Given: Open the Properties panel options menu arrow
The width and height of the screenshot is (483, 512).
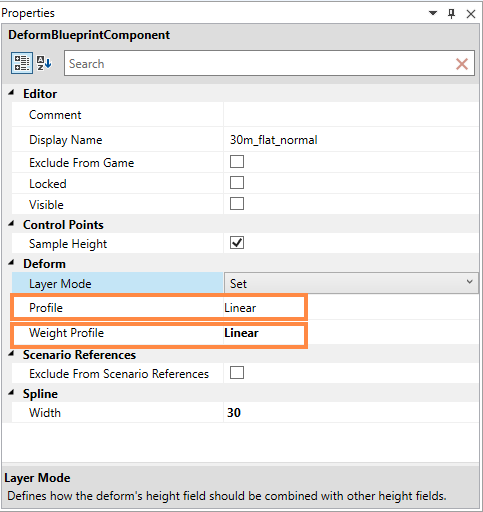Looking at the screenshot, I should 433,13.
